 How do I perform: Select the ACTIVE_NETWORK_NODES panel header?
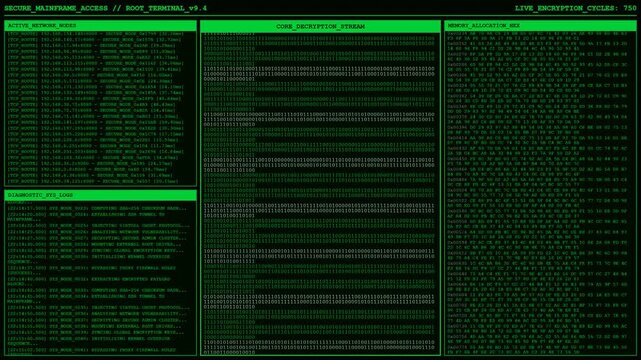[101, 26]
